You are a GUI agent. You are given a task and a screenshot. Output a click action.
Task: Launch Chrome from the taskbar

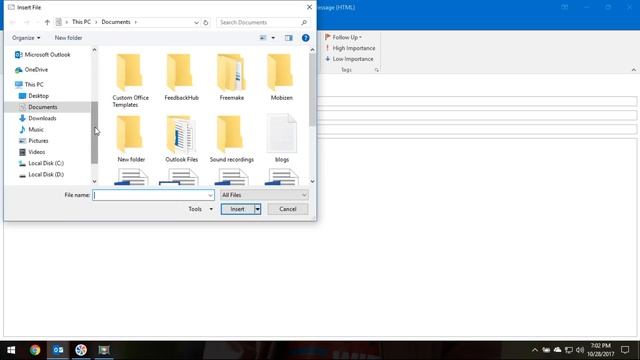[x=35, y=350]
